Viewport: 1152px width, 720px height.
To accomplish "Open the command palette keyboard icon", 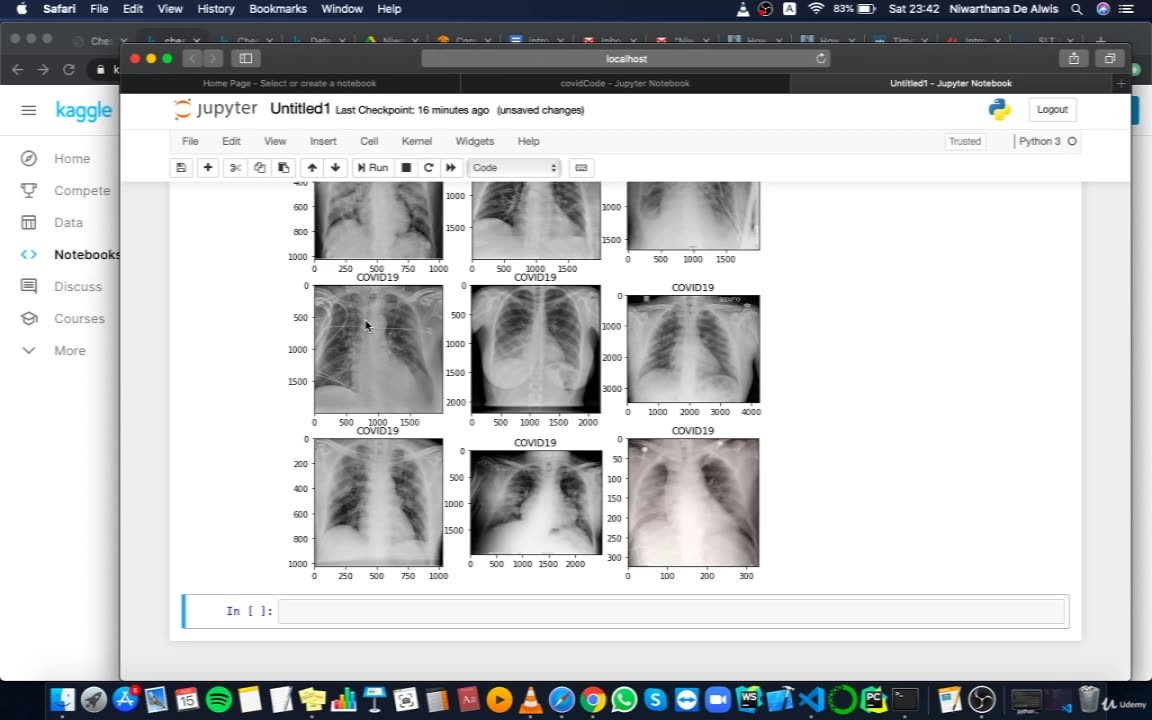I will coord(581,168).
